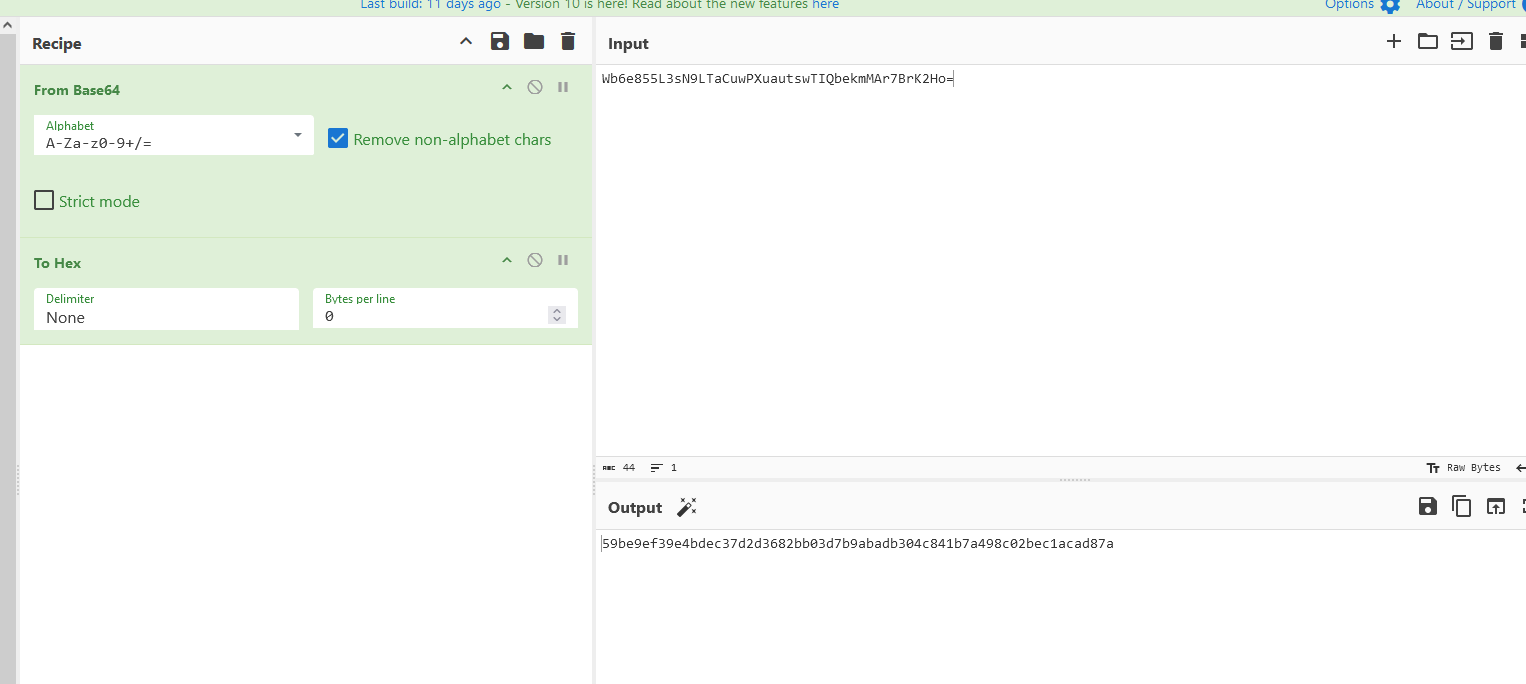Load a recipe using the folder icon
Image resolution: width=1526 pixels, height=684 pixels.
(x=534, y=41)
